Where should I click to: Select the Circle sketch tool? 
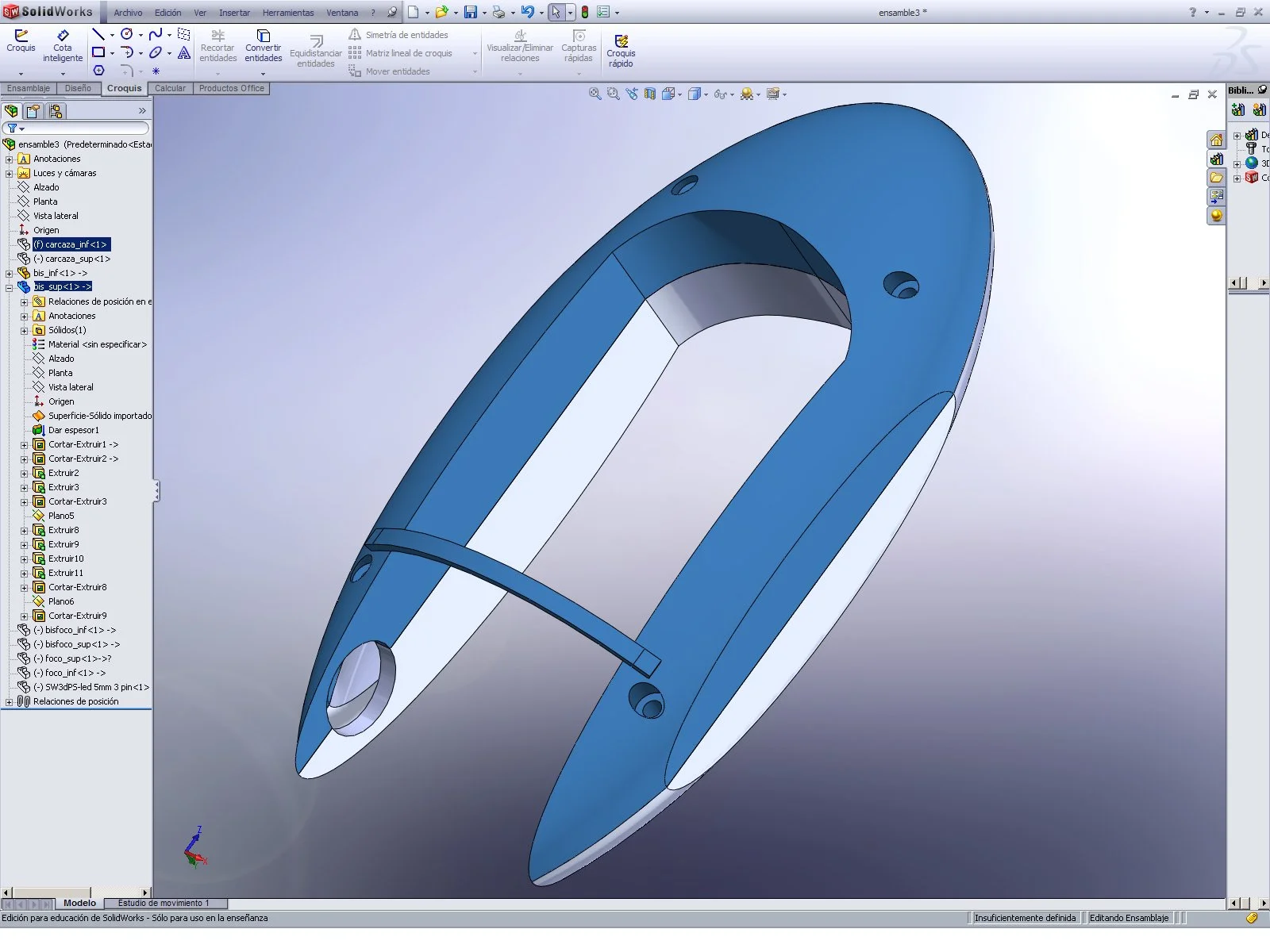click(x=127, y=34)
